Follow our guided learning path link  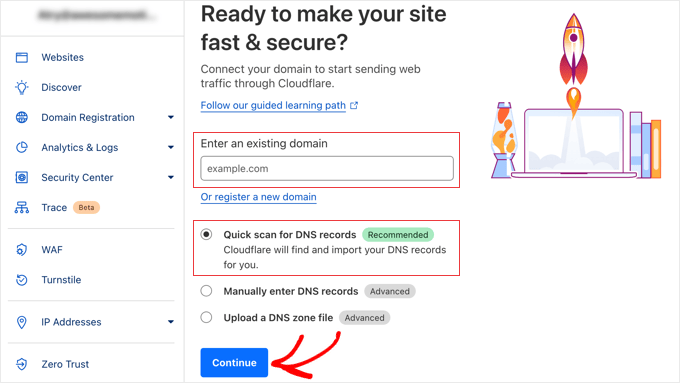(273, 105)
